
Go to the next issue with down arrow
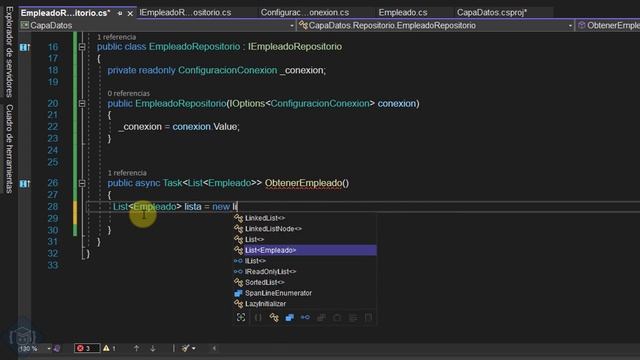pos(153,348)
